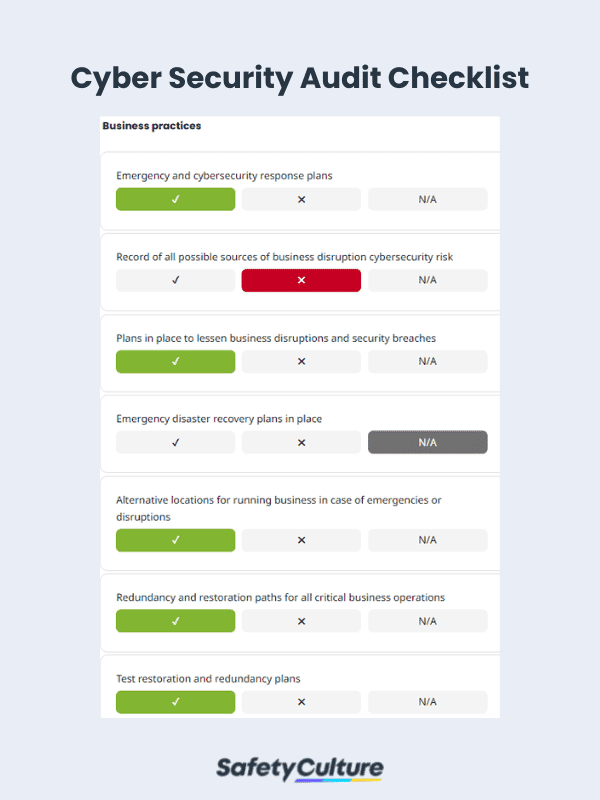Click X for Emergency and cybersecurity response plans

point(301,199)
